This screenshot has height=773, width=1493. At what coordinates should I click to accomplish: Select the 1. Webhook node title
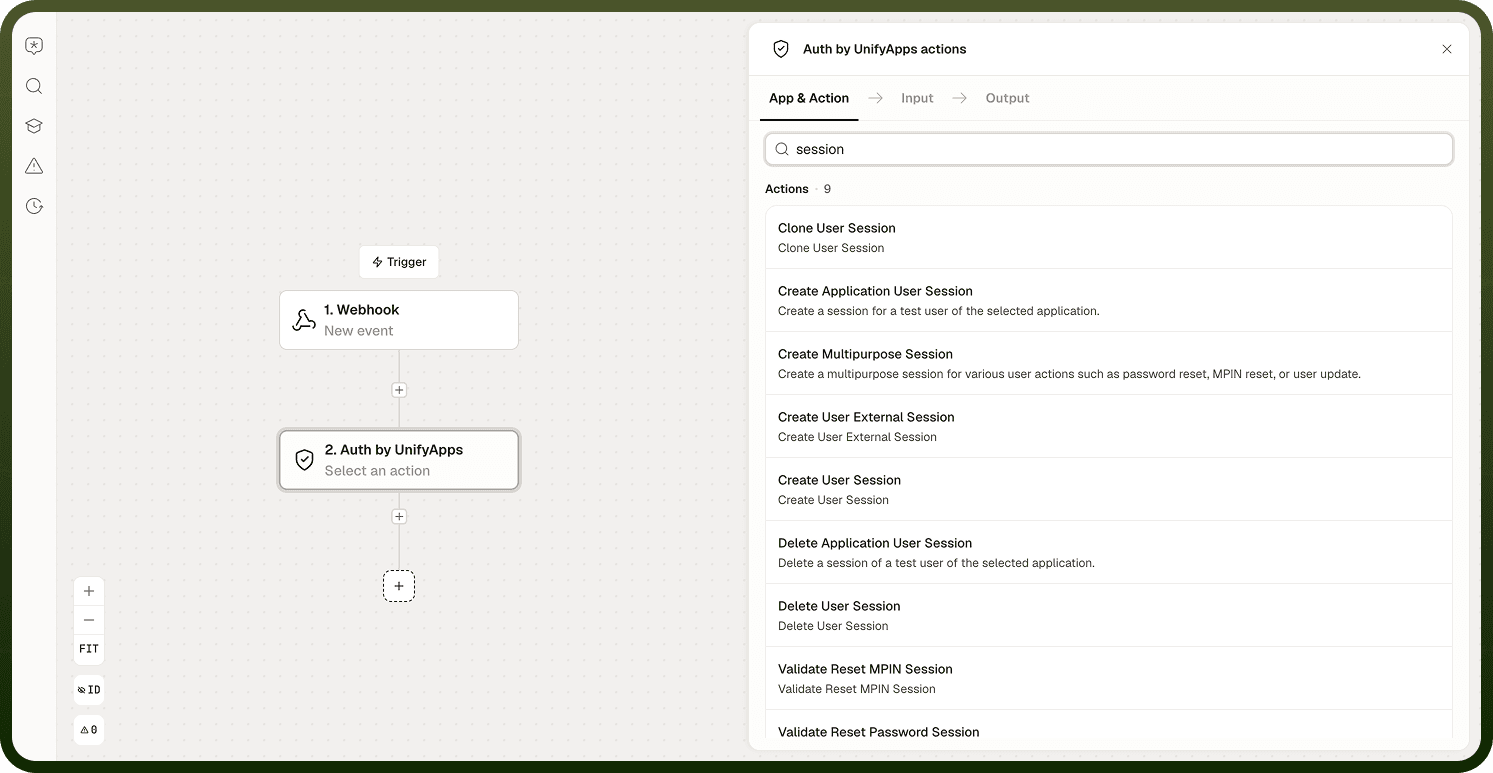click(362, 310)
